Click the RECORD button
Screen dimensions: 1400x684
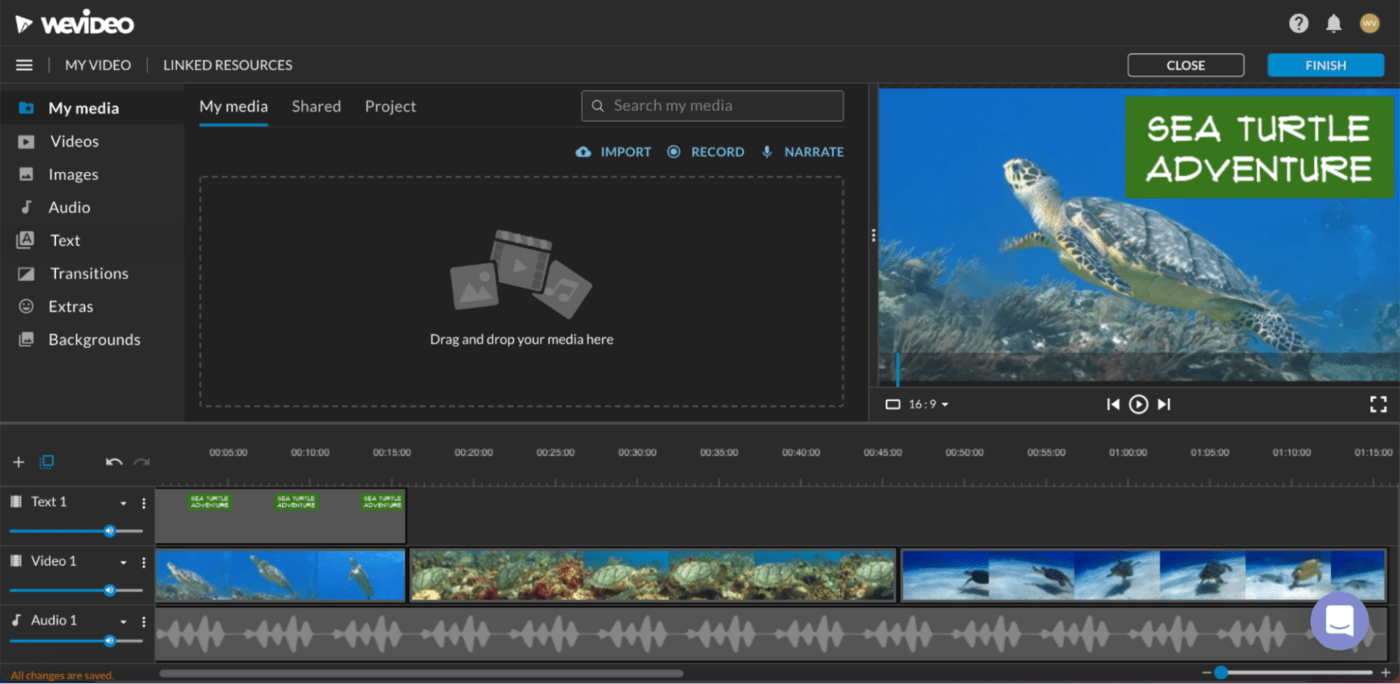pos(705,152)
